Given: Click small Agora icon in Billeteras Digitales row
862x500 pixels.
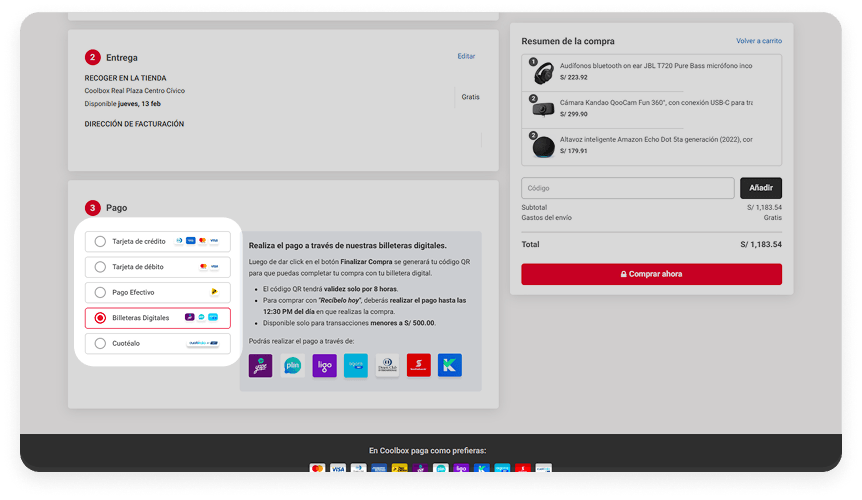Looking at the screenshot, I should tap(213, 317).
